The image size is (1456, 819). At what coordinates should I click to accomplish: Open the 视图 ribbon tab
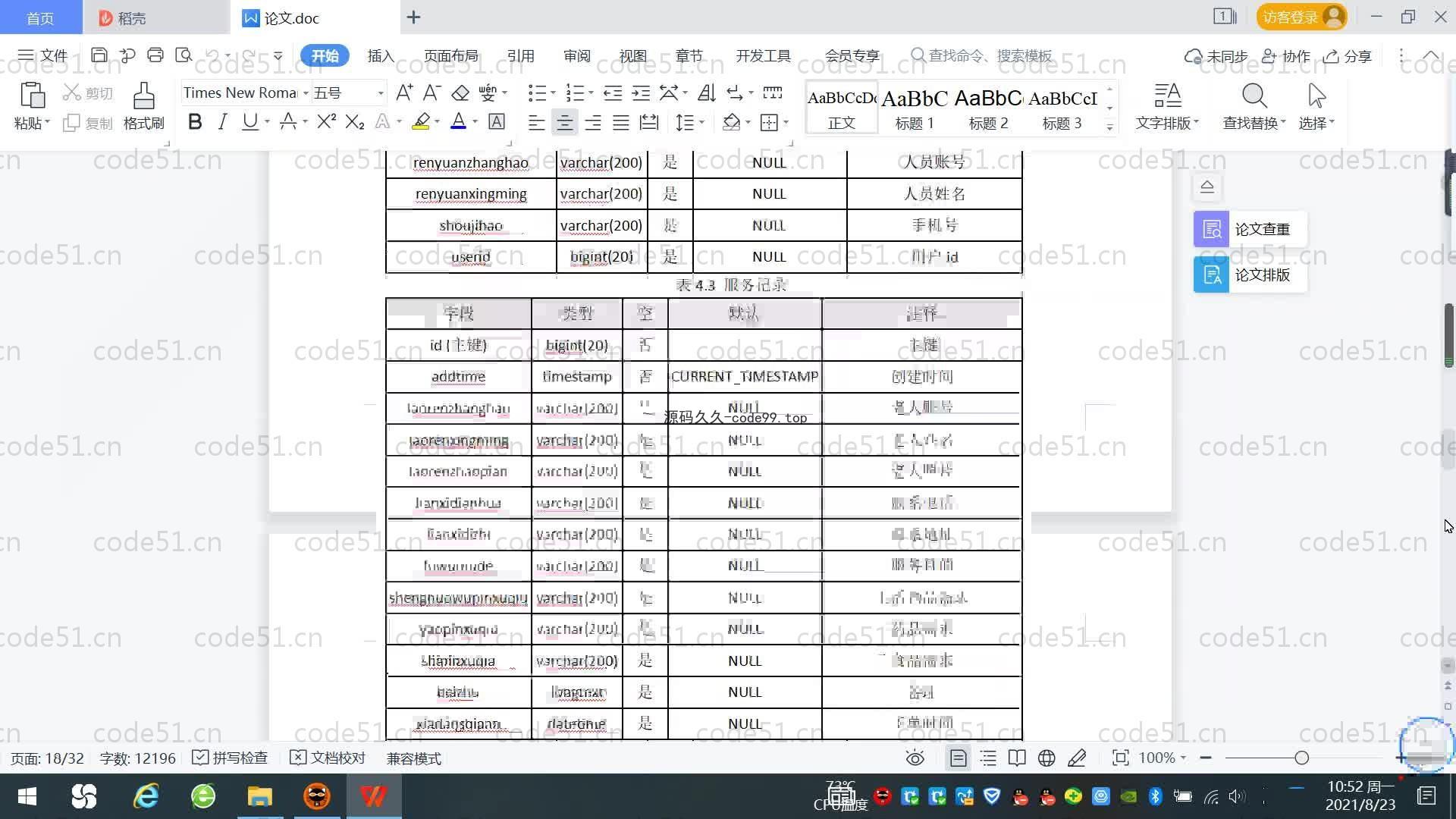click(632, 56)
